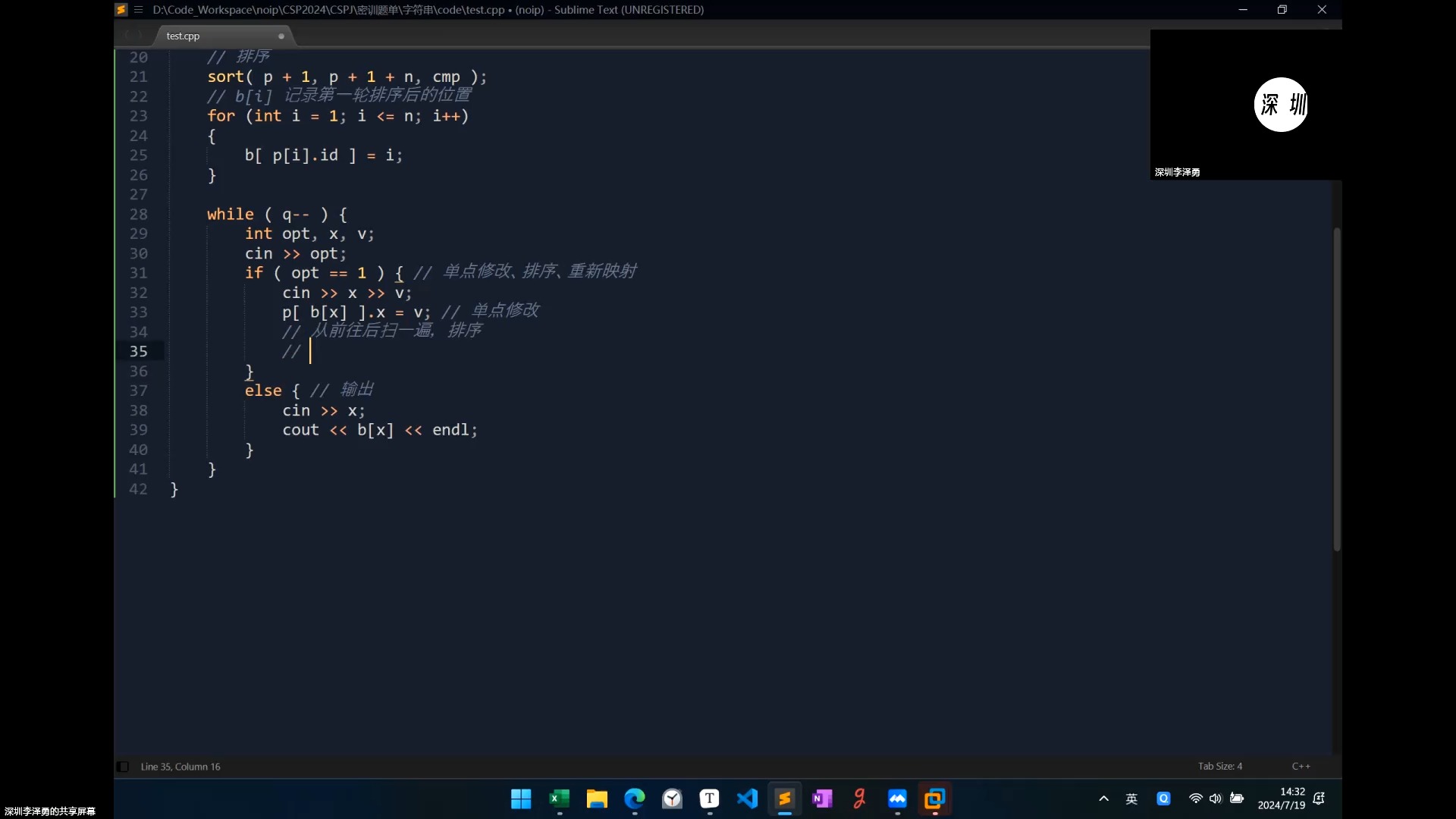This screenshot has height=819, width=1456.
Task: Open Excel from the taskbar
Action: click(560, 799)
